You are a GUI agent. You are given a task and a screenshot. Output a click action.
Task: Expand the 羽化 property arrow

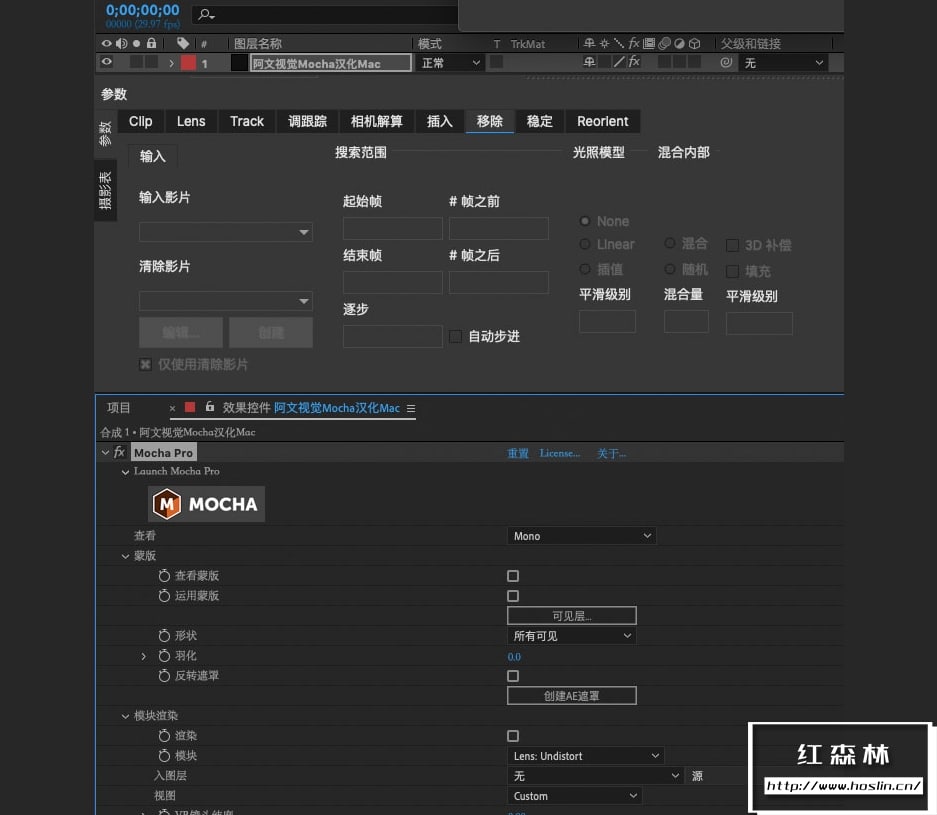pos(143,656)
